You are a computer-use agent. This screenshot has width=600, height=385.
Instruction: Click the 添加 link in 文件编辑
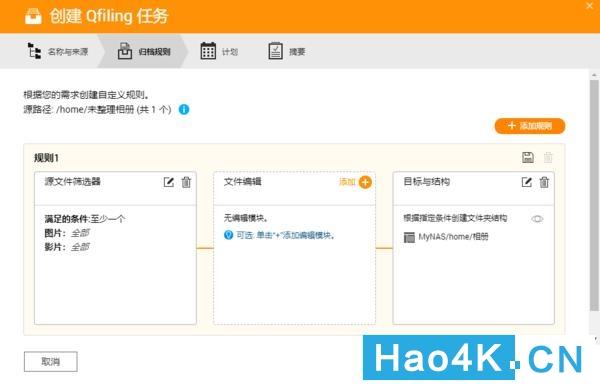(x=347, y=182)
